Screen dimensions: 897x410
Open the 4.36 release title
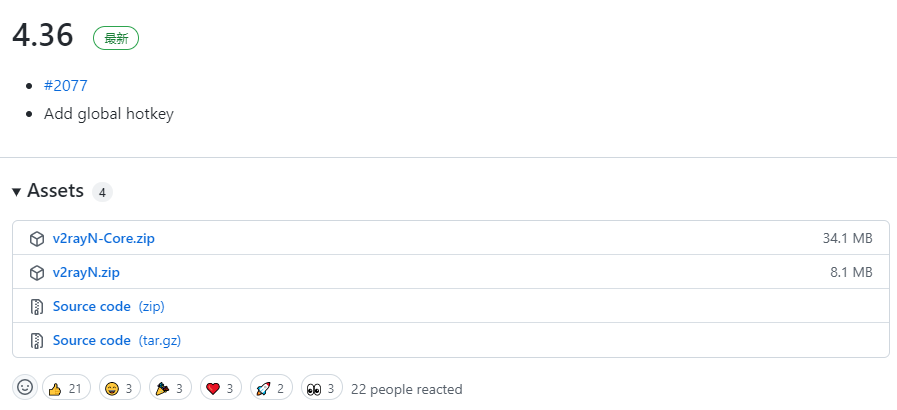click(x=43, y=35)
